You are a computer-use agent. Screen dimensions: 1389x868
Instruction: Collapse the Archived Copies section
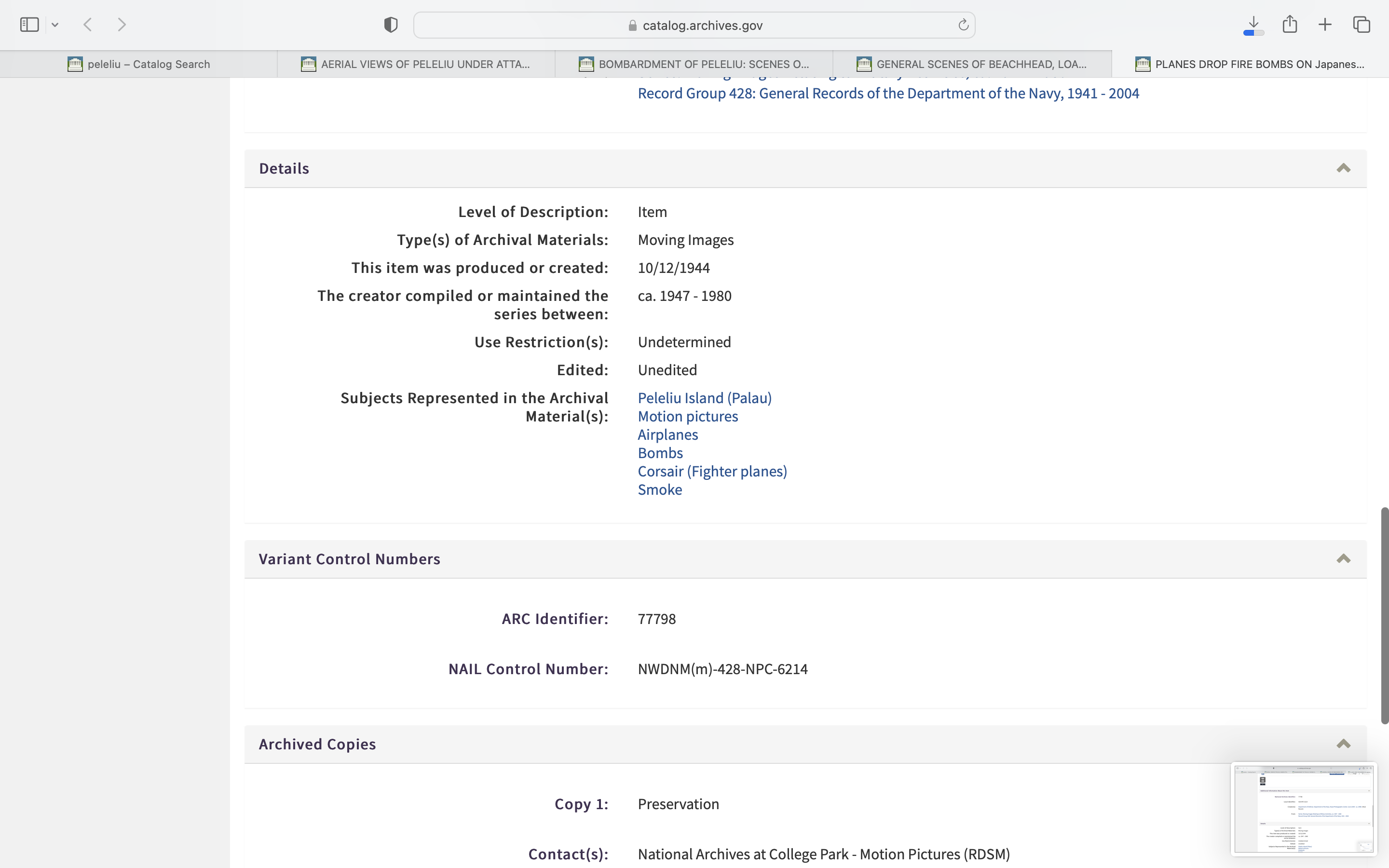click(x=1343, y=744)
